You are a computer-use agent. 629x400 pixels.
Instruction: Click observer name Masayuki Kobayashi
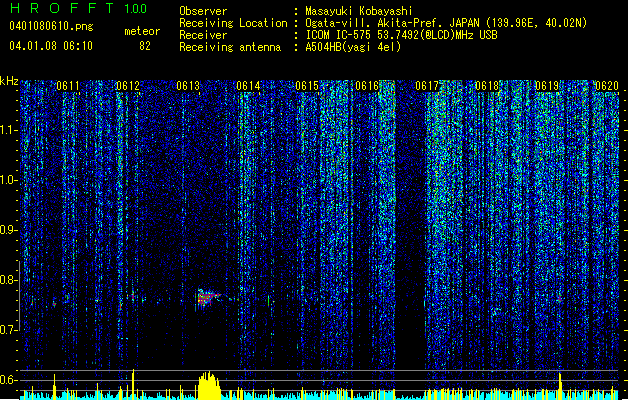click(359, 11)
